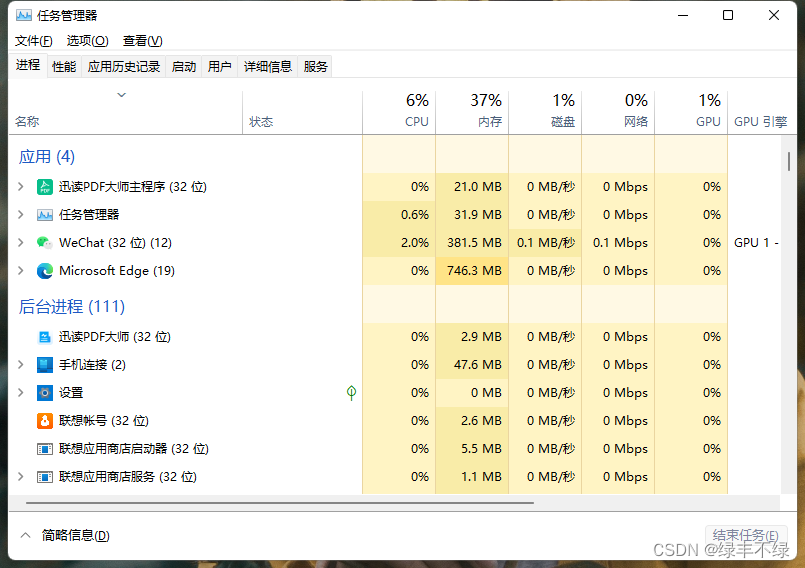The height and width of the screenshot is (568, 805).
Task: Open the 查看(V) menu
Action: click(x=142, y=41)
